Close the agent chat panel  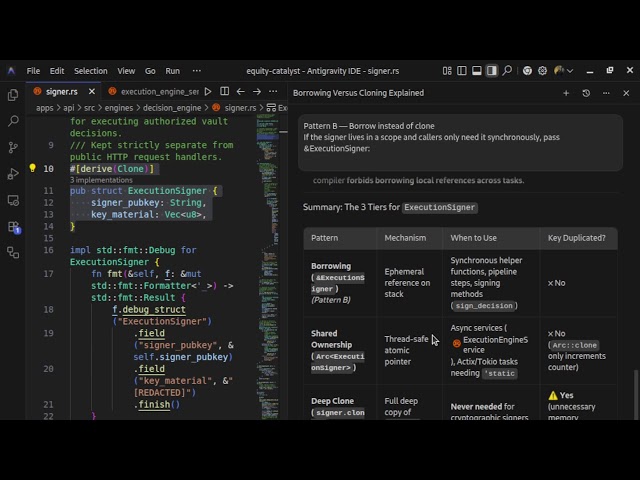click(x=626, y=93)
